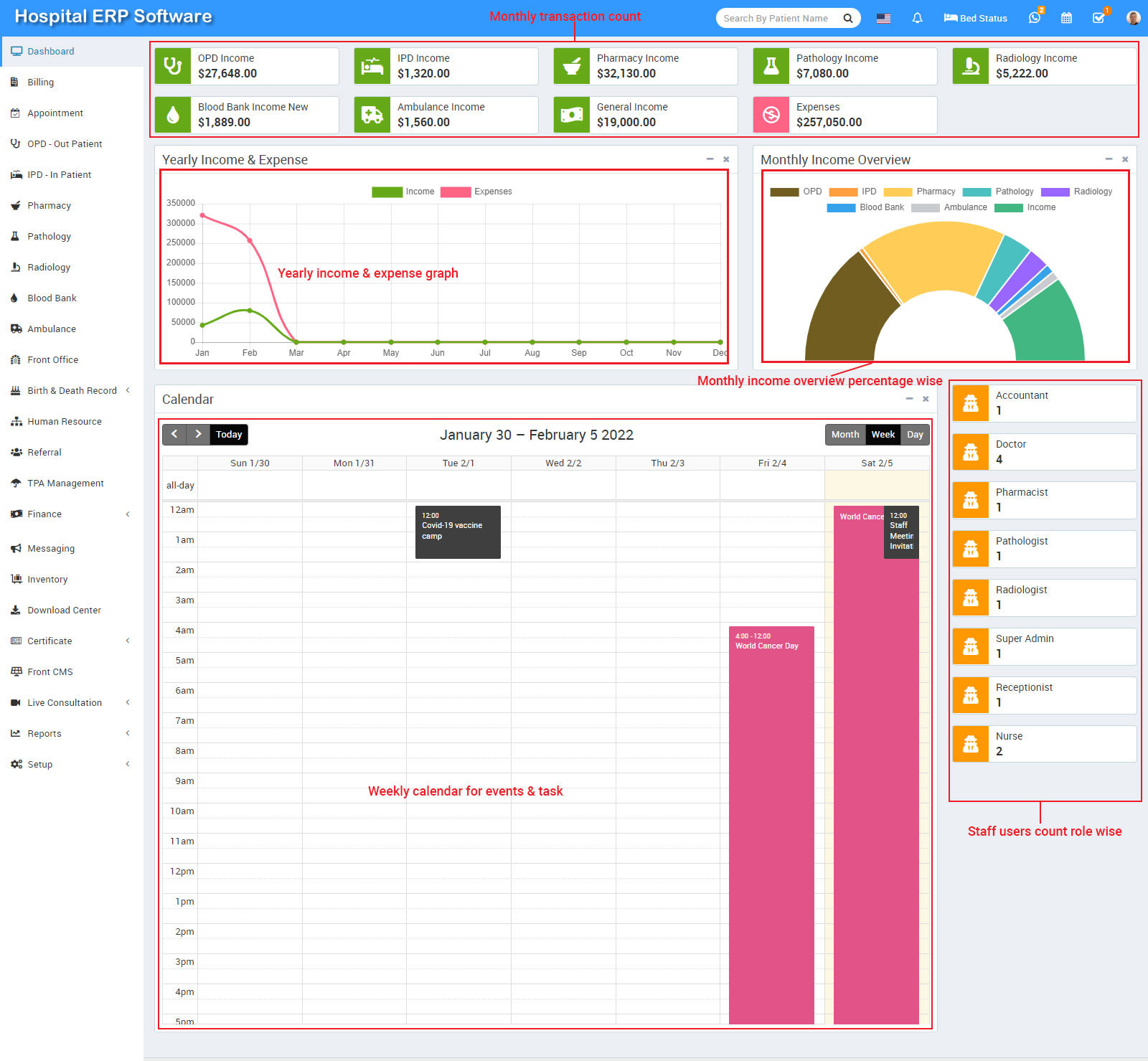Screen dimensions: 1148x1061
Task: Switch calendar to Month view
Action: coord(844,434)
